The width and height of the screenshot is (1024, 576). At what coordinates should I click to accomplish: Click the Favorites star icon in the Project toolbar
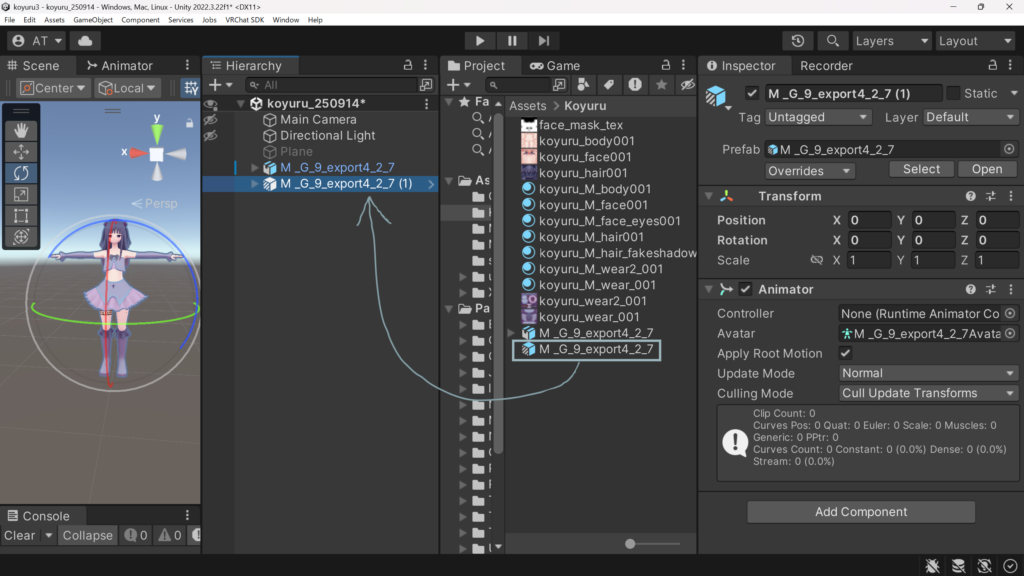(662, 85)
